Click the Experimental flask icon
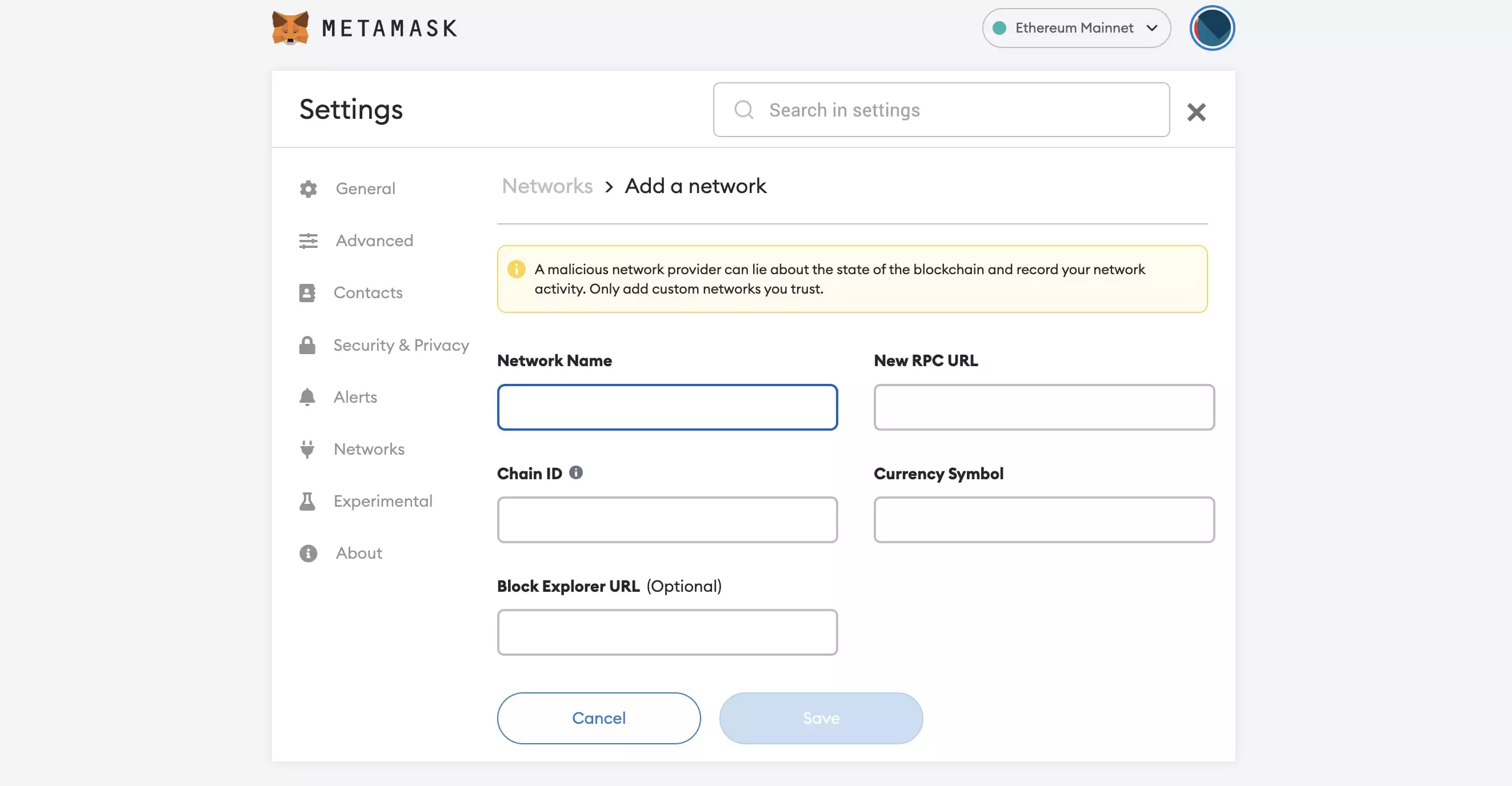Image resolution: width=1512 pixels, height=786 pixels. coord(307,501)
